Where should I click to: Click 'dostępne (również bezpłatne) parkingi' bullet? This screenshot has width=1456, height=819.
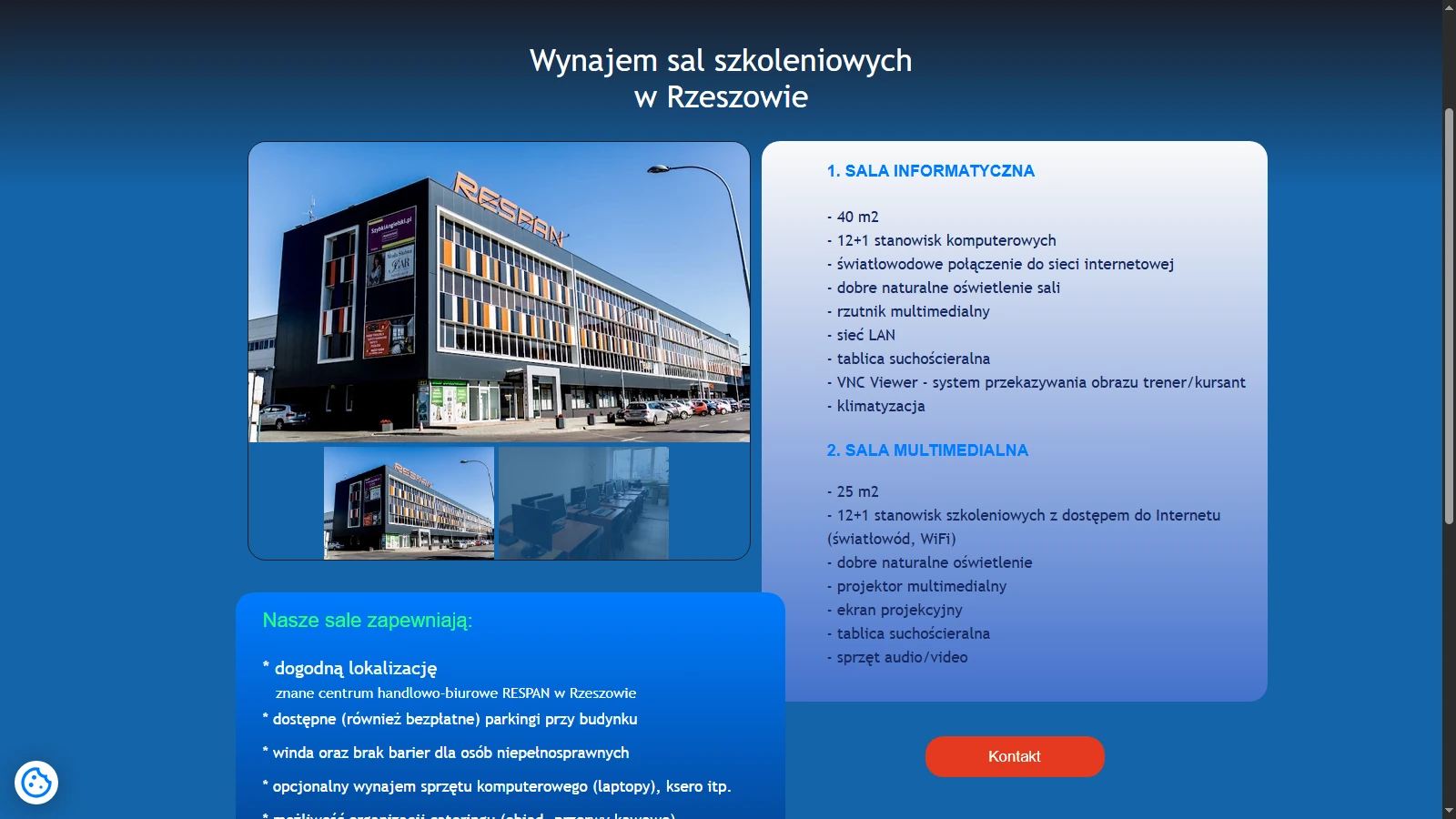point(450,719)
